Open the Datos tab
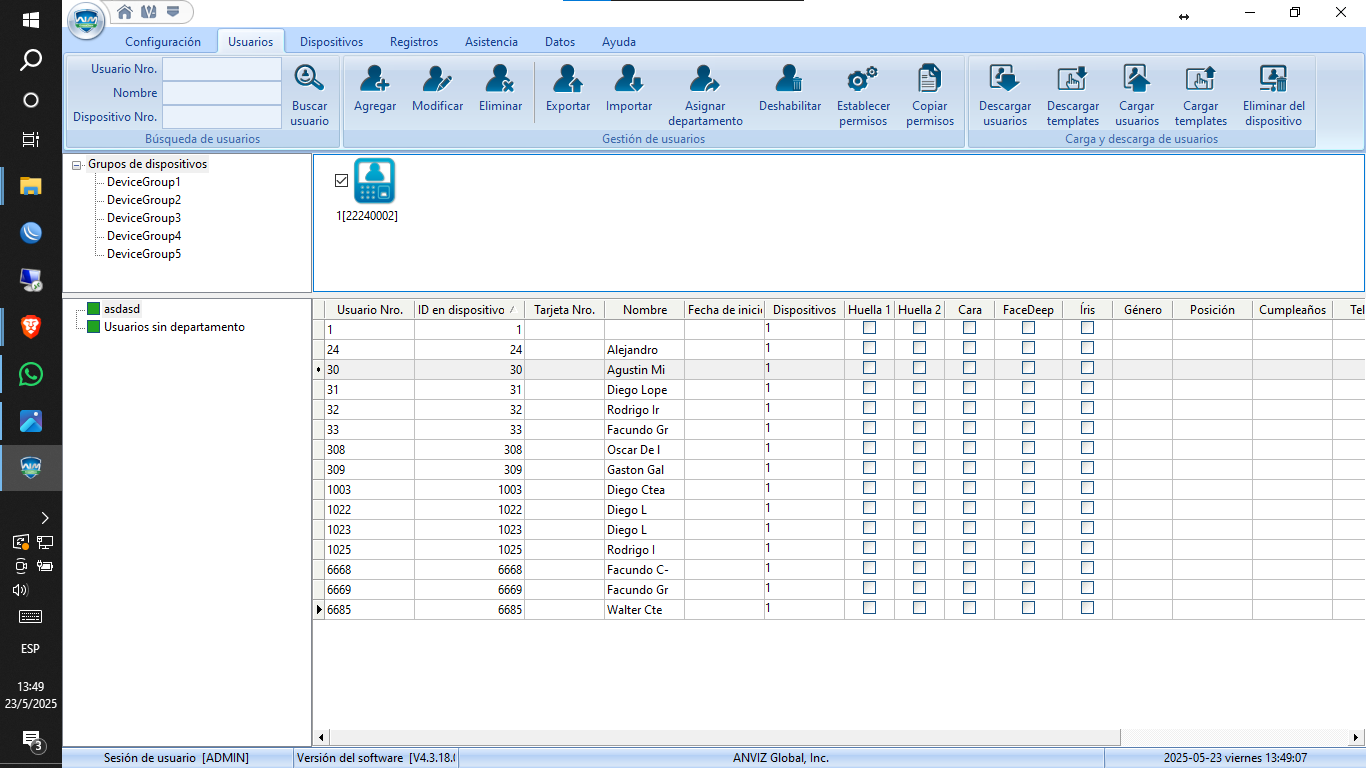This screenshot has height=768, width=1366. coord(560,42)
